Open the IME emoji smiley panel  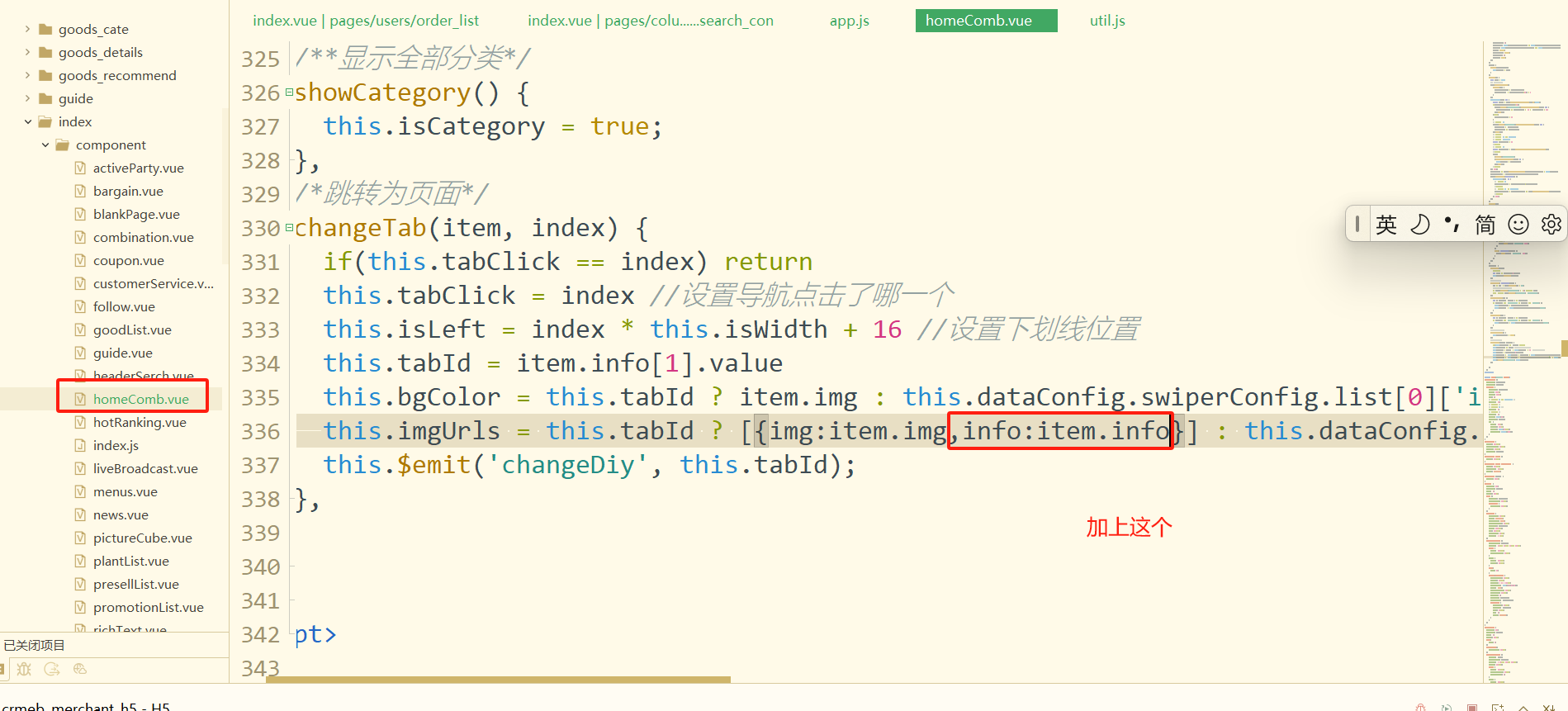(1518, 225)
